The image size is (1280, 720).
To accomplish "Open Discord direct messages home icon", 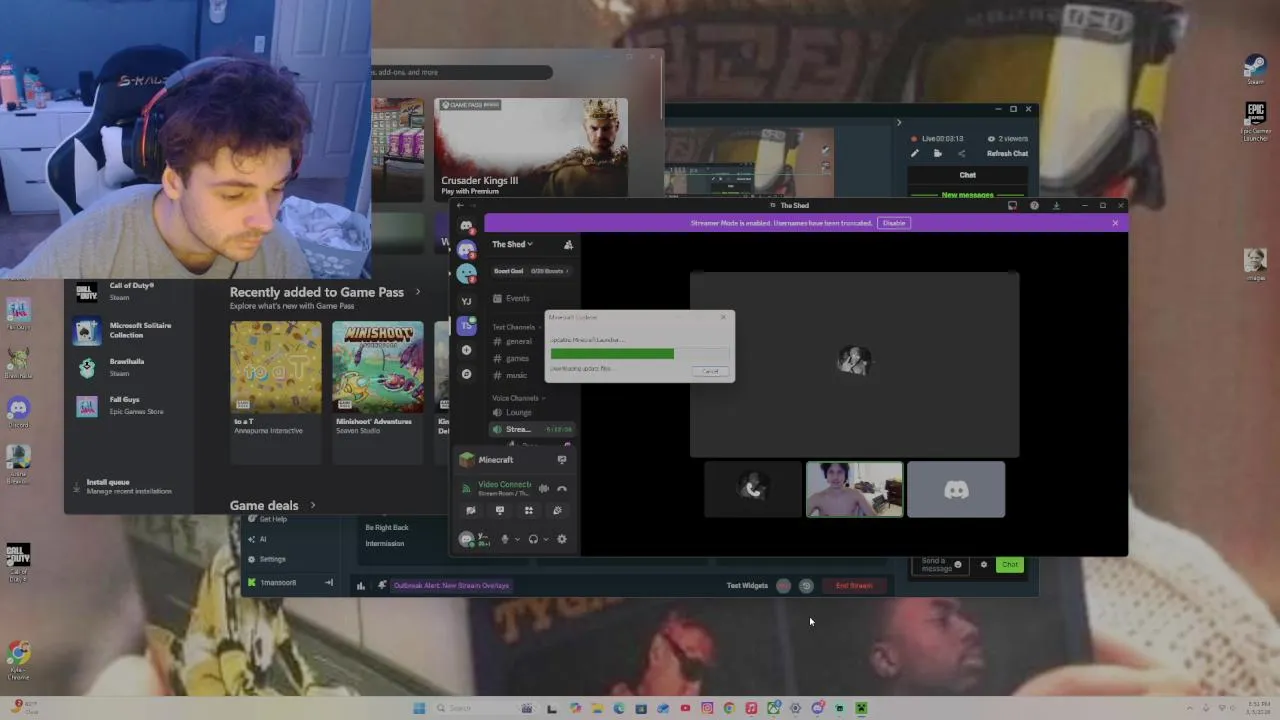I will [x=466, y=226].
